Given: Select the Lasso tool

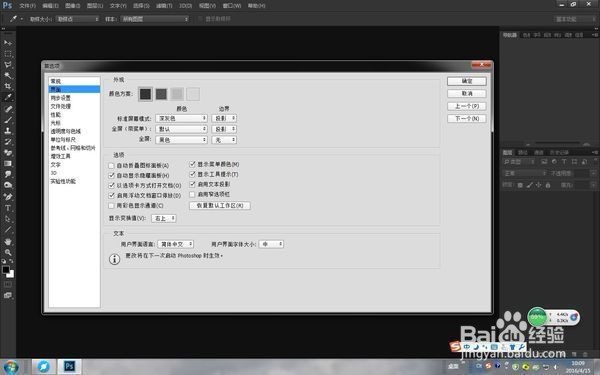Looking at the screenshot, I should coord(8,65).
